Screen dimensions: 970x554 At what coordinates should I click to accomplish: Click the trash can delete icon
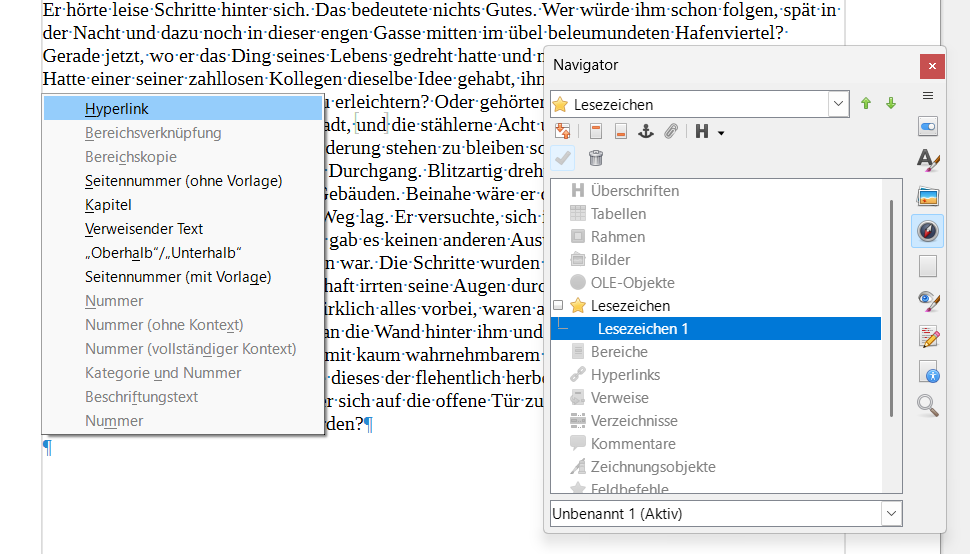click(596, 158)
